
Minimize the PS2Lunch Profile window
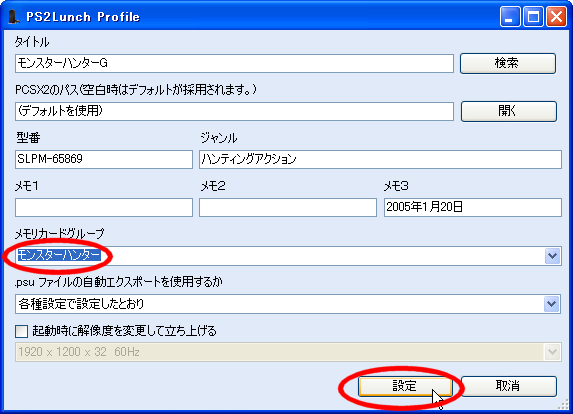(510, 17)
